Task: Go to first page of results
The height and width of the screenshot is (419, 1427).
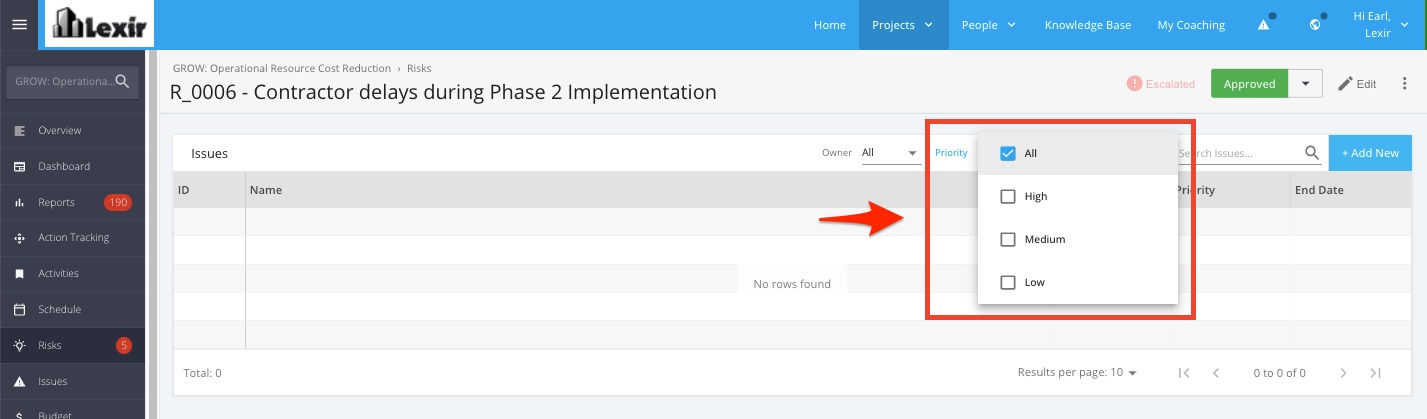Action: 1183,373
